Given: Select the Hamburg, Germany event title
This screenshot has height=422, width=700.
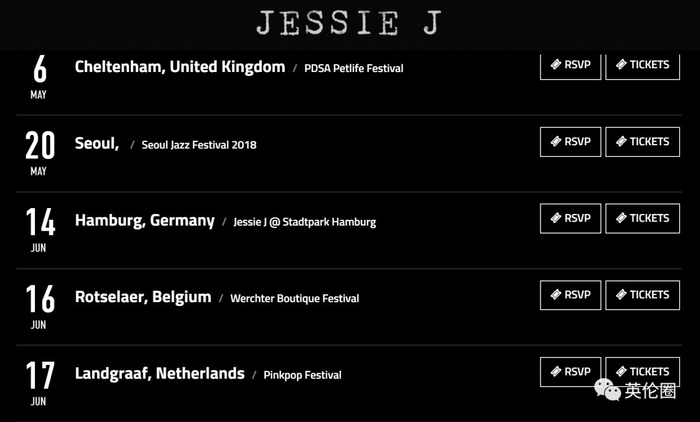Looking at the screenshot, I should coord(144,220).
